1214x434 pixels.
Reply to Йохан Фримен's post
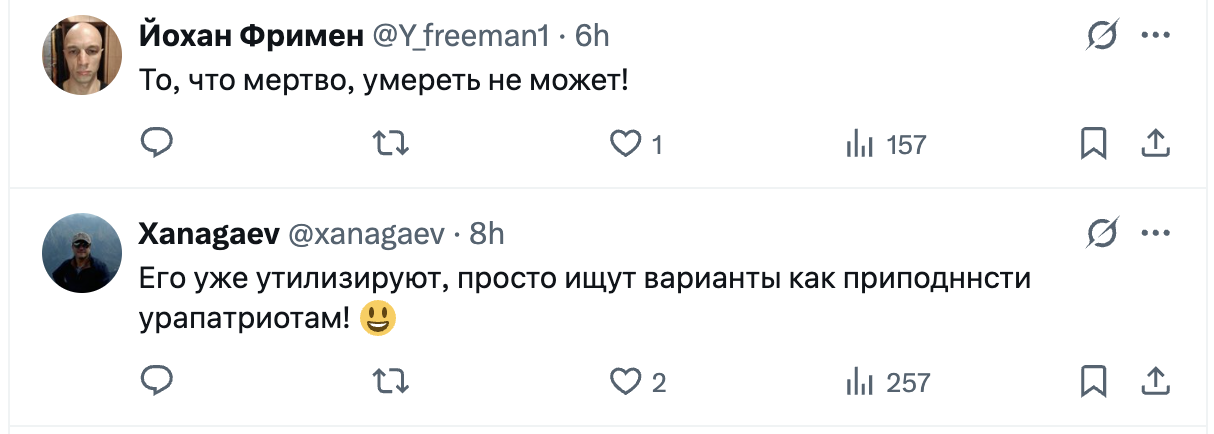[156, 144]
